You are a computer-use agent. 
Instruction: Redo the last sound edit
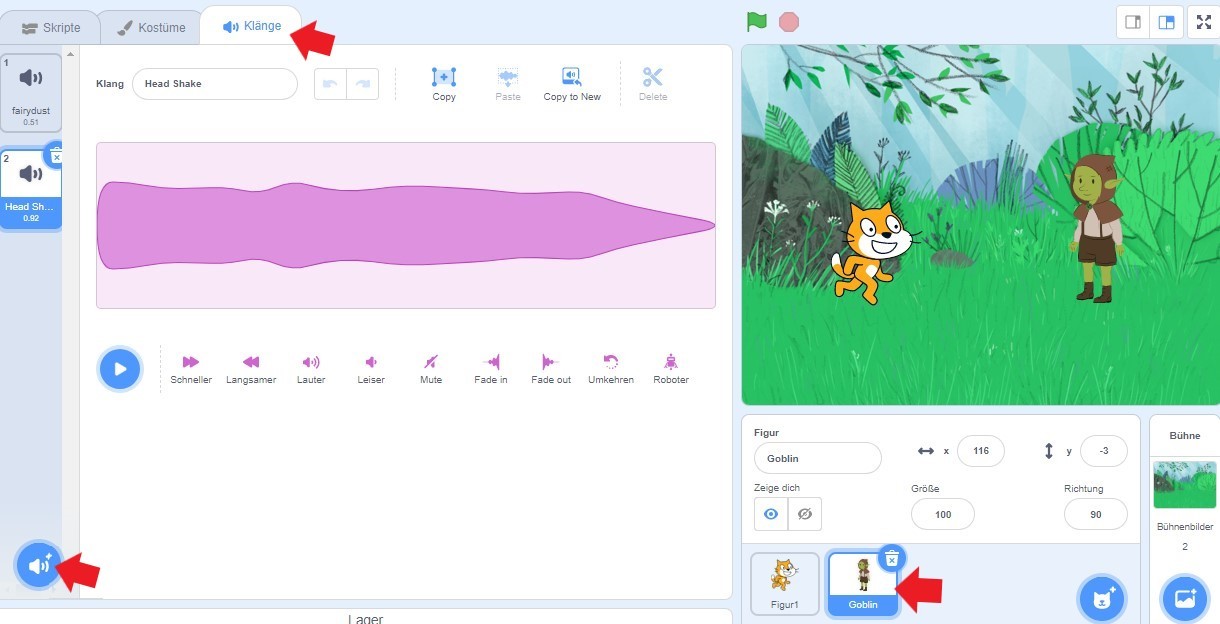point(363,84)
